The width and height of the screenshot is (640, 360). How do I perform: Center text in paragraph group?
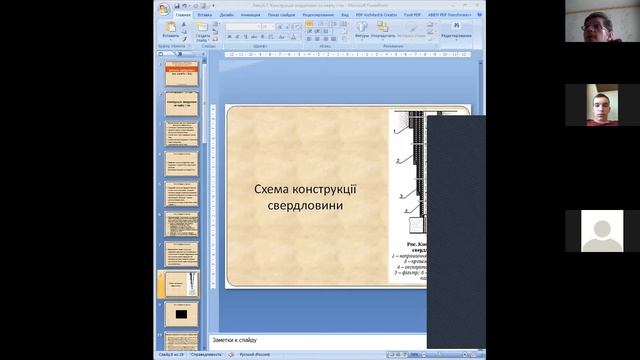[317, 39]
